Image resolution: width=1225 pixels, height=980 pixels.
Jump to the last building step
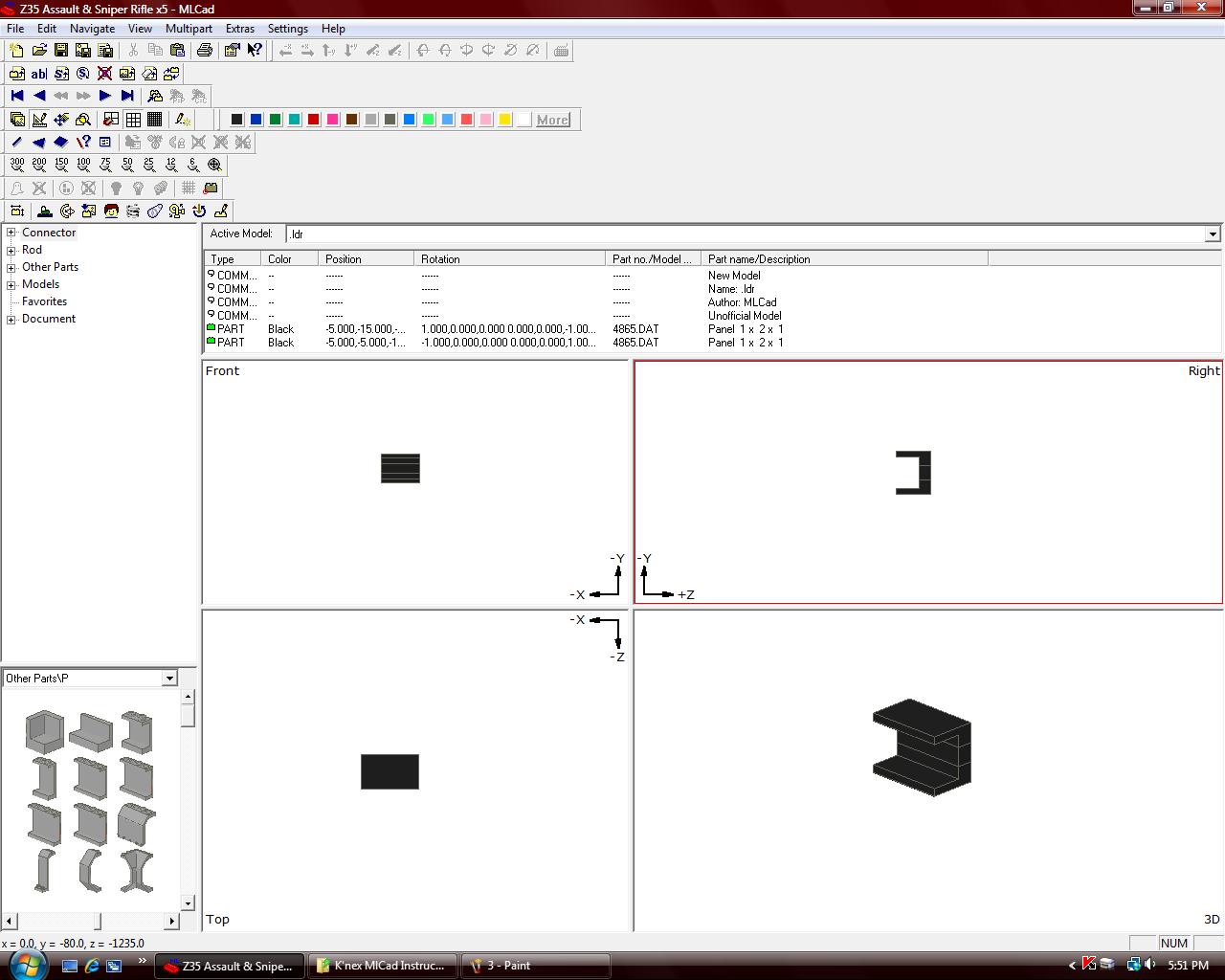coord(127,96)
